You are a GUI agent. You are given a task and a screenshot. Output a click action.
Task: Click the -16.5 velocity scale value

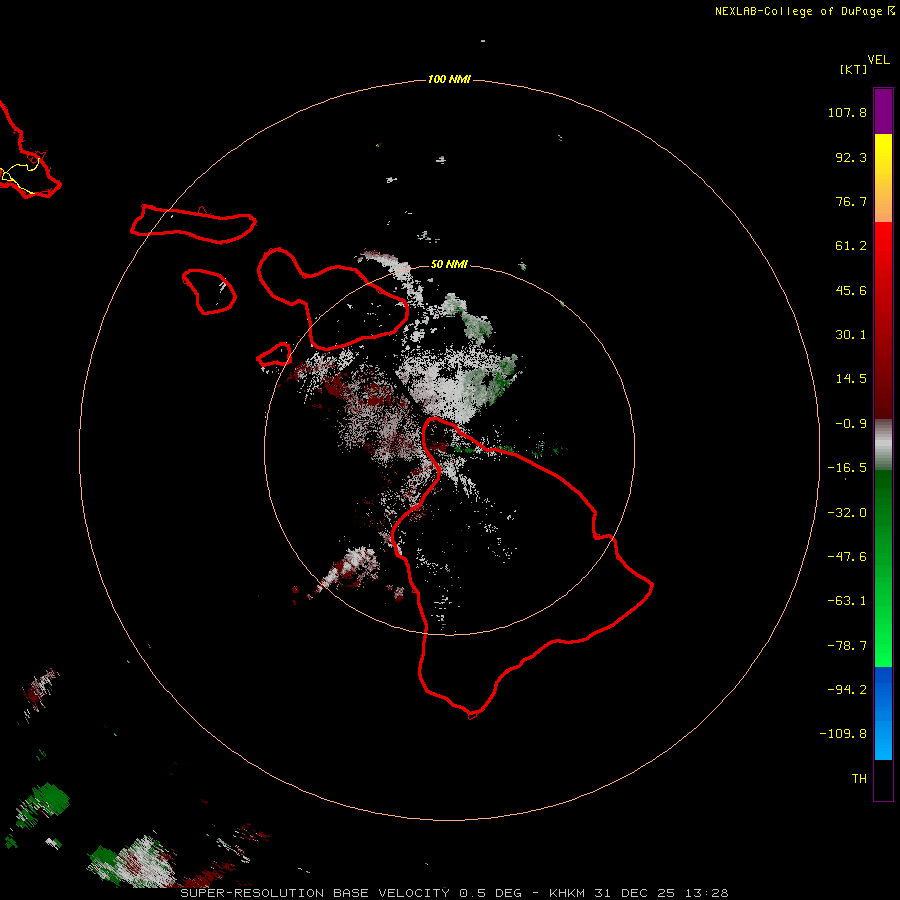click(x=847, y=468)
